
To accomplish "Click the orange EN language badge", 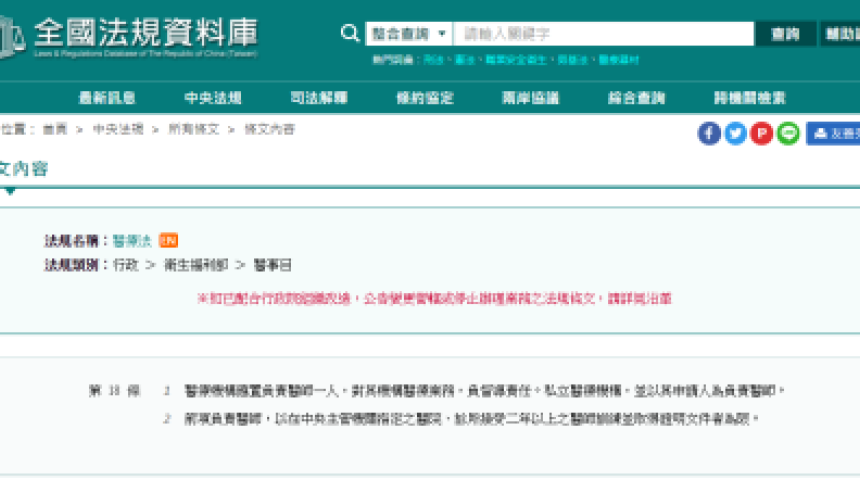I will click(x=169, y=240).
